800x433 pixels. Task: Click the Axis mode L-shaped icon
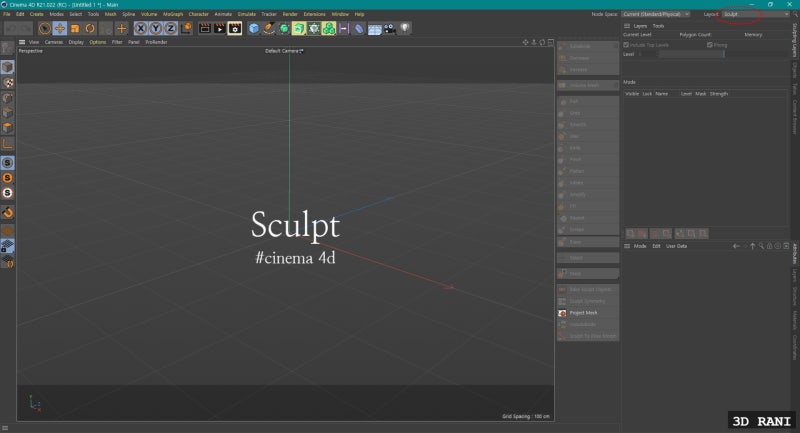coord(8,144)
